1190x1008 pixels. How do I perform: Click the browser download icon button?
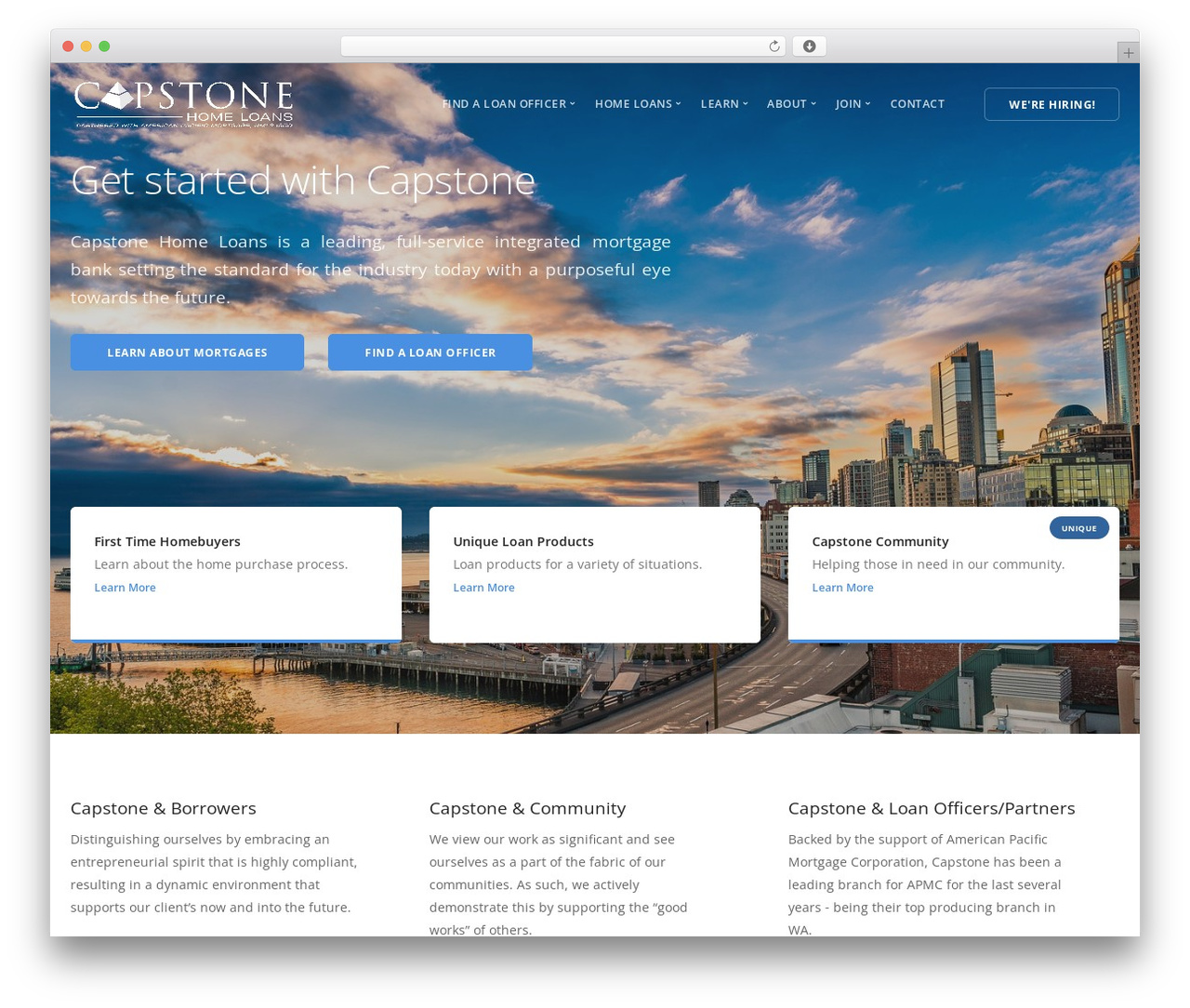[809, 46]
